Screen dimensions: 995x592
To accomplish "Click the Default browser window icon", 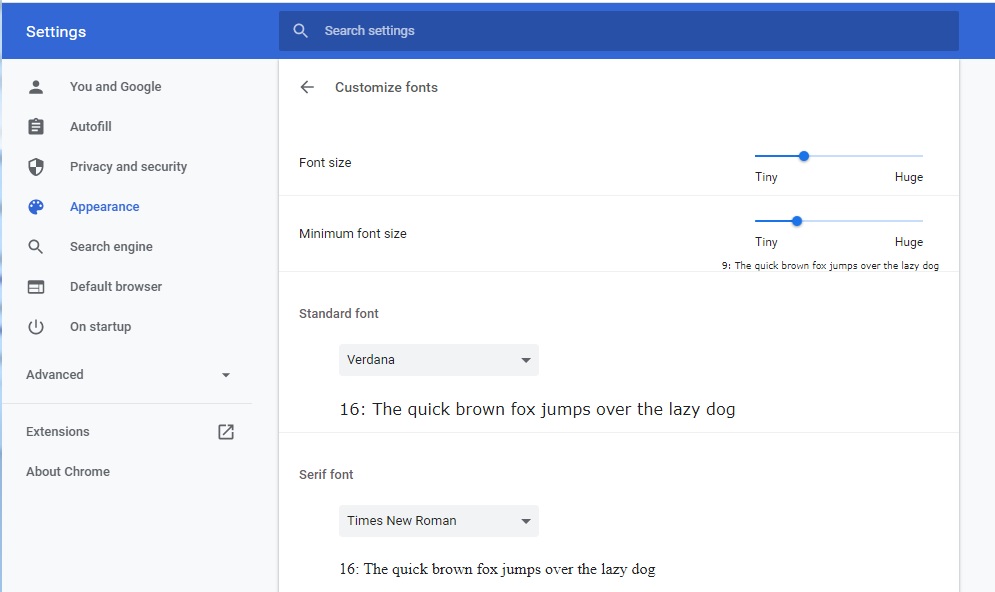I will (x=36, y=287).
